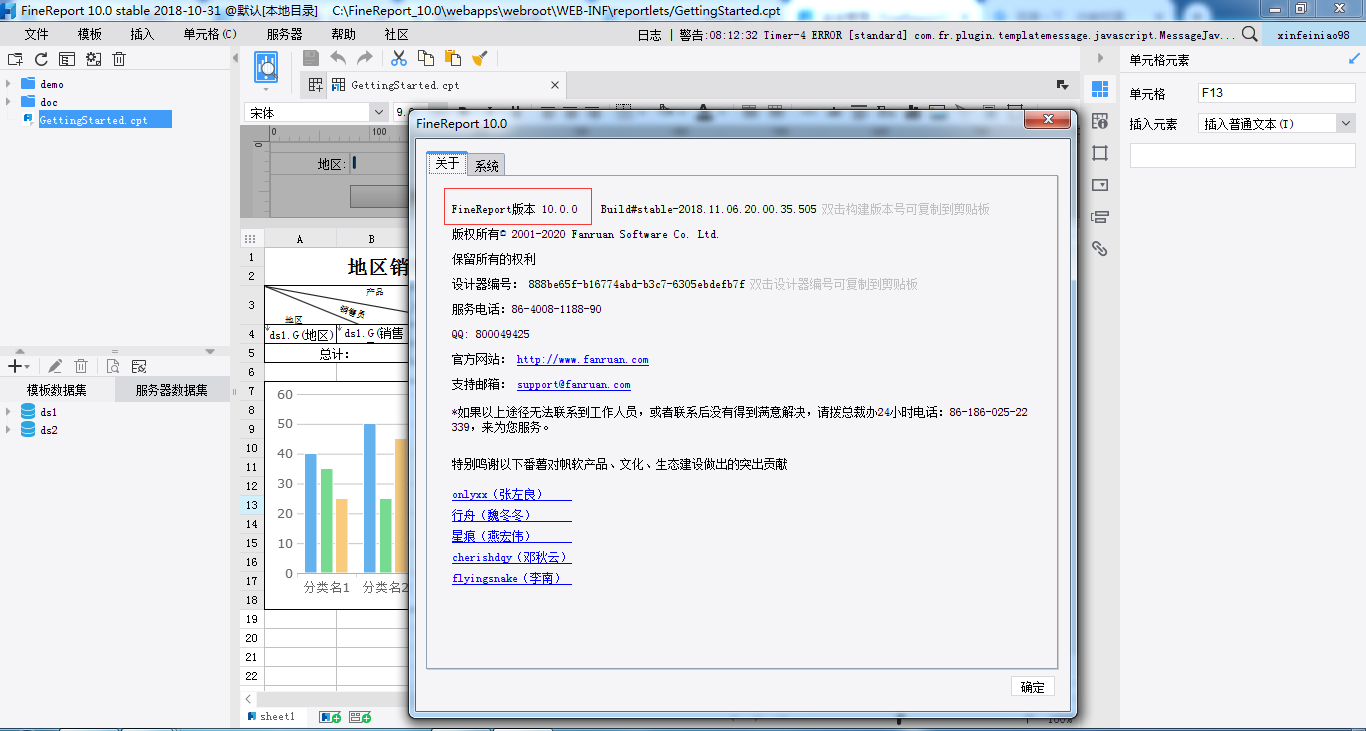
Task: Click the copy icon in toolbar
Action: pos(426,58)
